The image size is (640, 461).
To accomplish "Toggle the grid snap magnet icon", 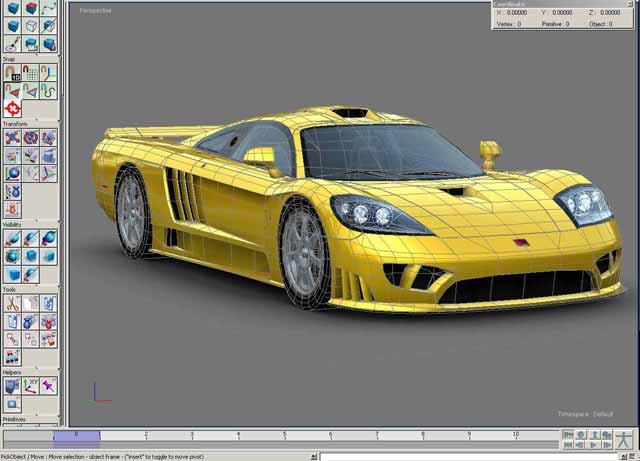I will pyautogui.click(x=30, y=73).
